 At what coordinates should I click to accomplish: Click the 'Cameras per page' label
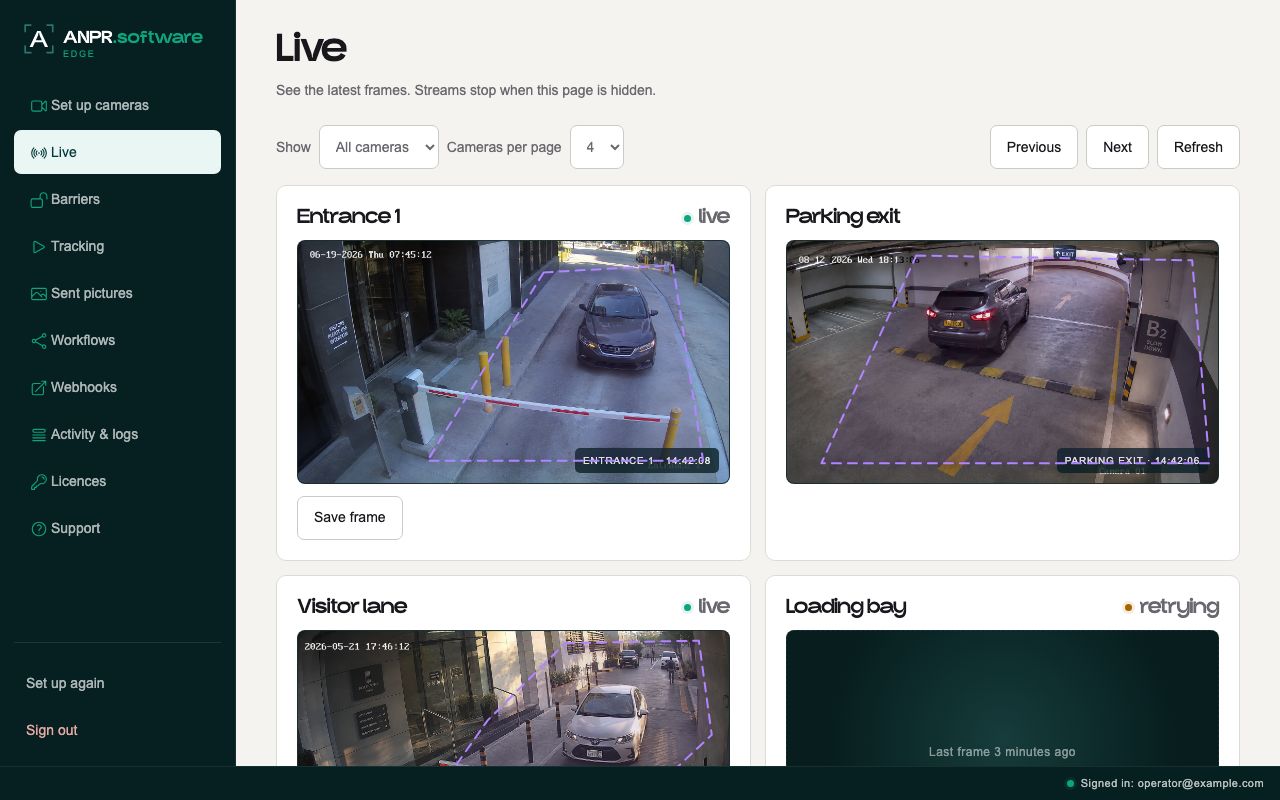504,147
